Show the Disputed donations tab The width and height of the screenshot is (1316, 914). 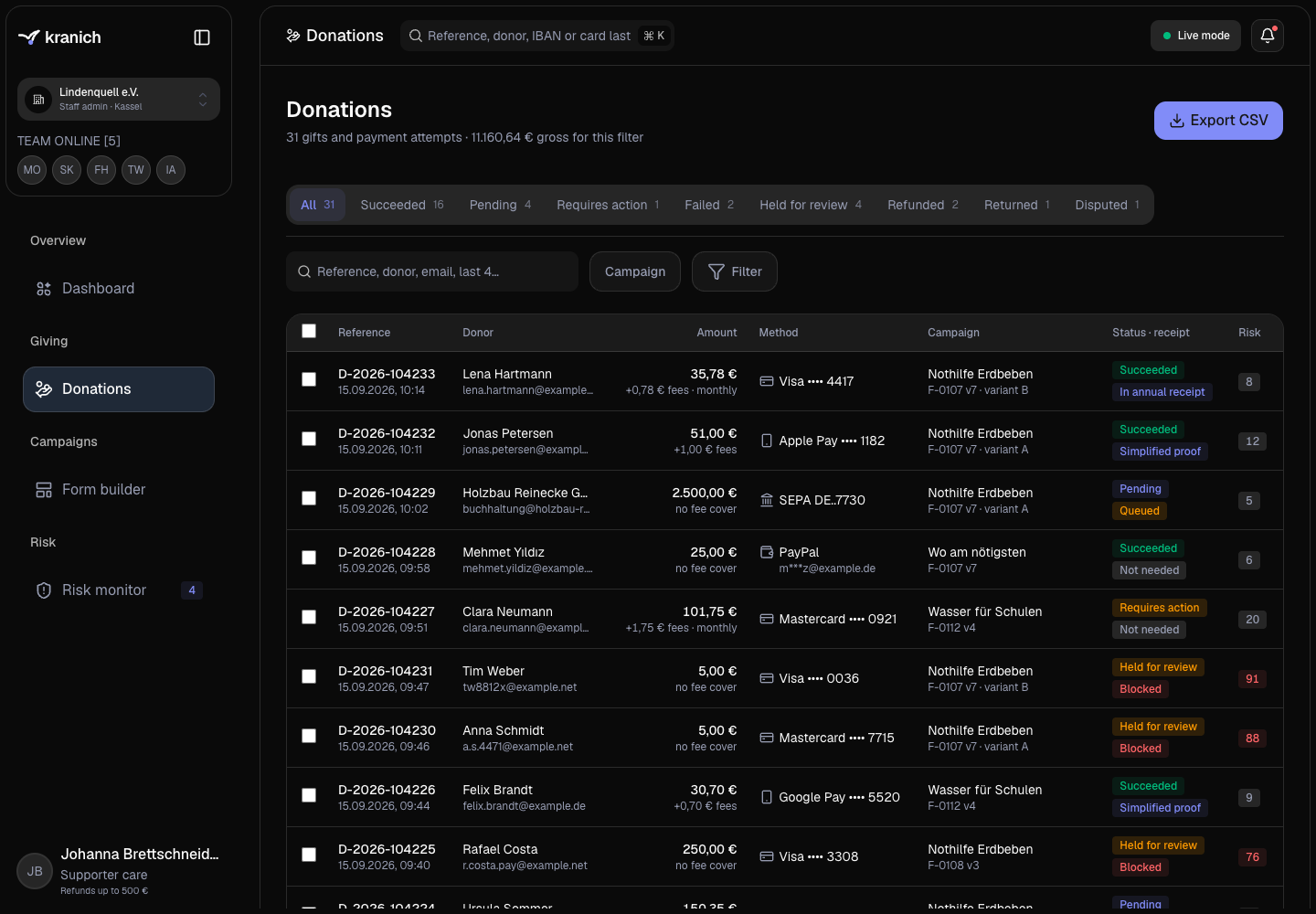tap(1108, 205)
